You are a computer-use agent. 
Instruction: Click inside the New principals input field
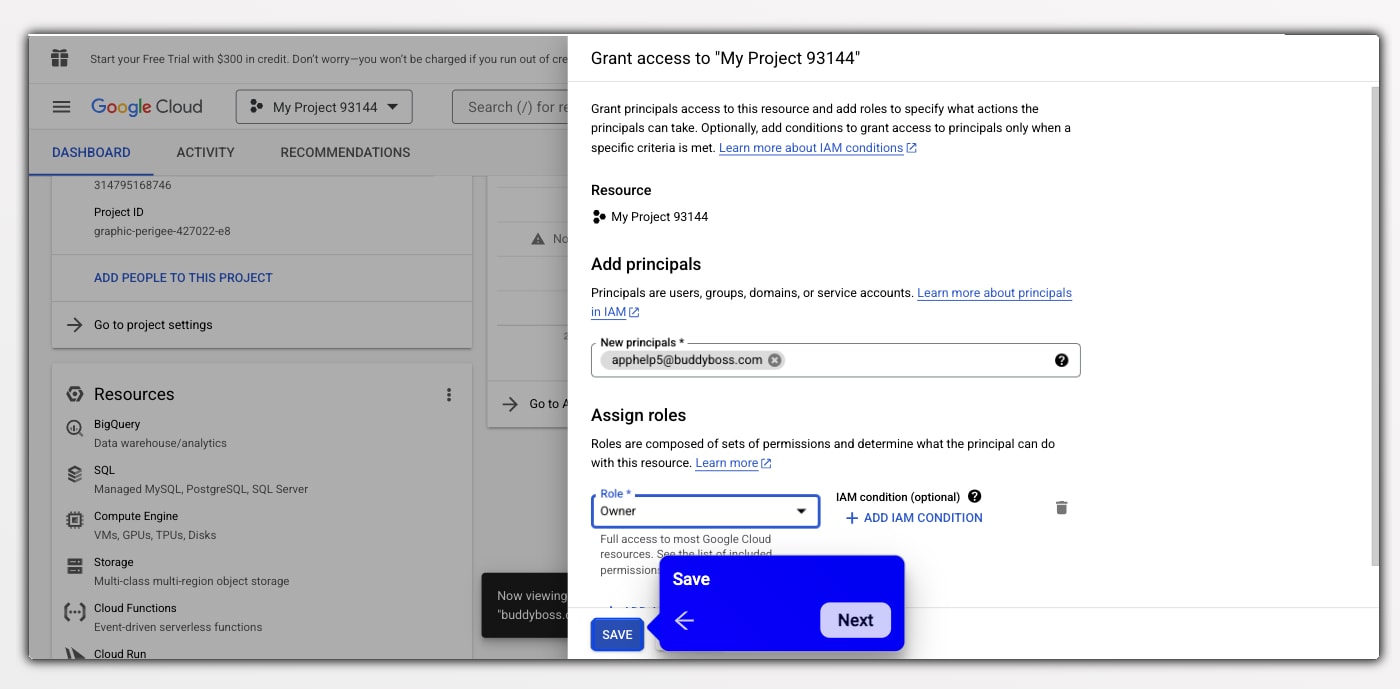point(835,360)
